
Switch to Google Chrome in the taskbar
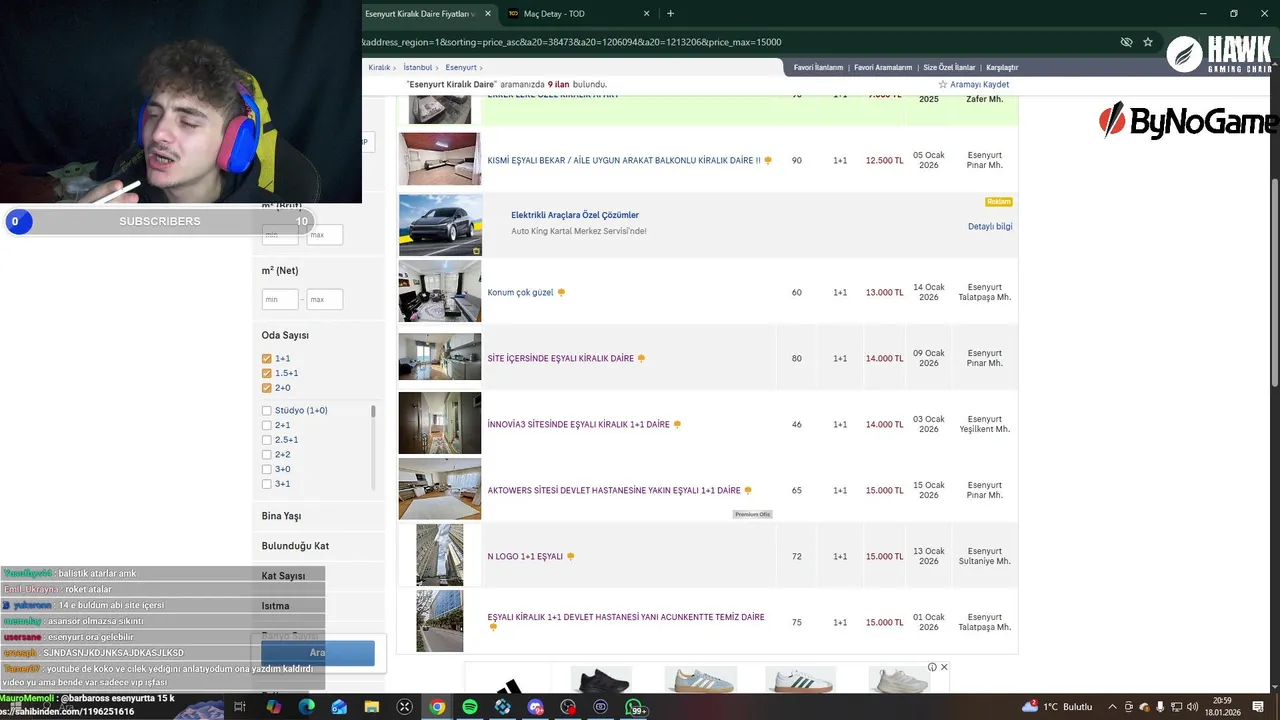(x=437, y=707)
